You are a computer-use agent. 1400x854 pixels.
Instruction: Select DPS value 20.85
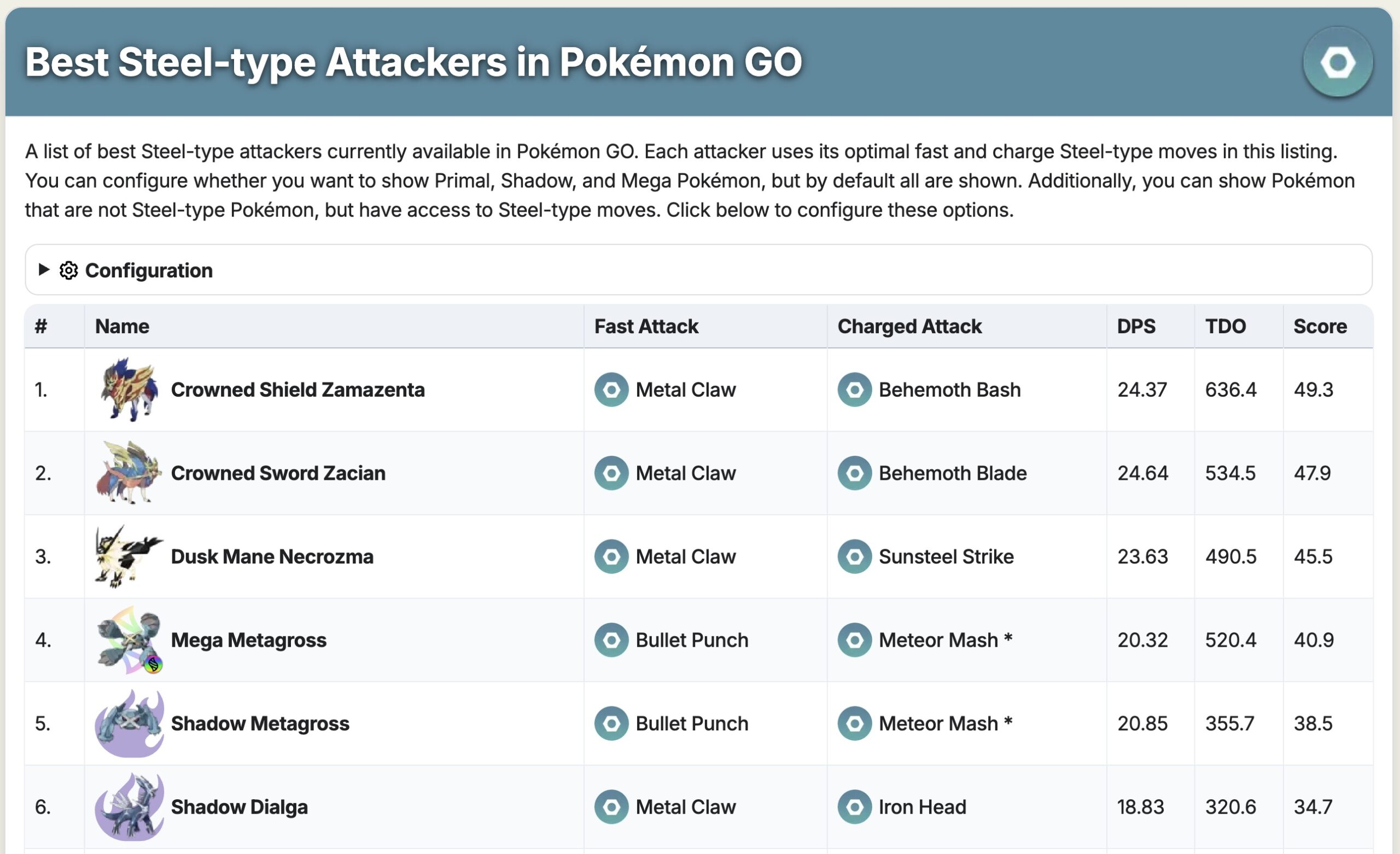click(1142, 723)
